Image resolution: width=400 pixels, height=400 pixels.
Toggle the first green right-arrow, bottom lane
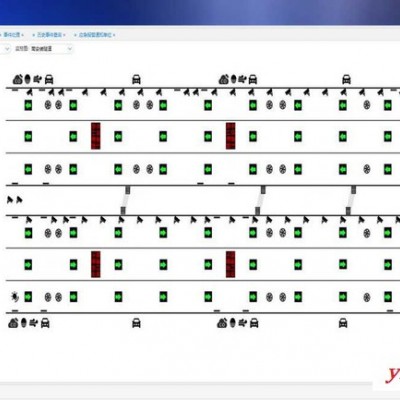pos(28,296)
